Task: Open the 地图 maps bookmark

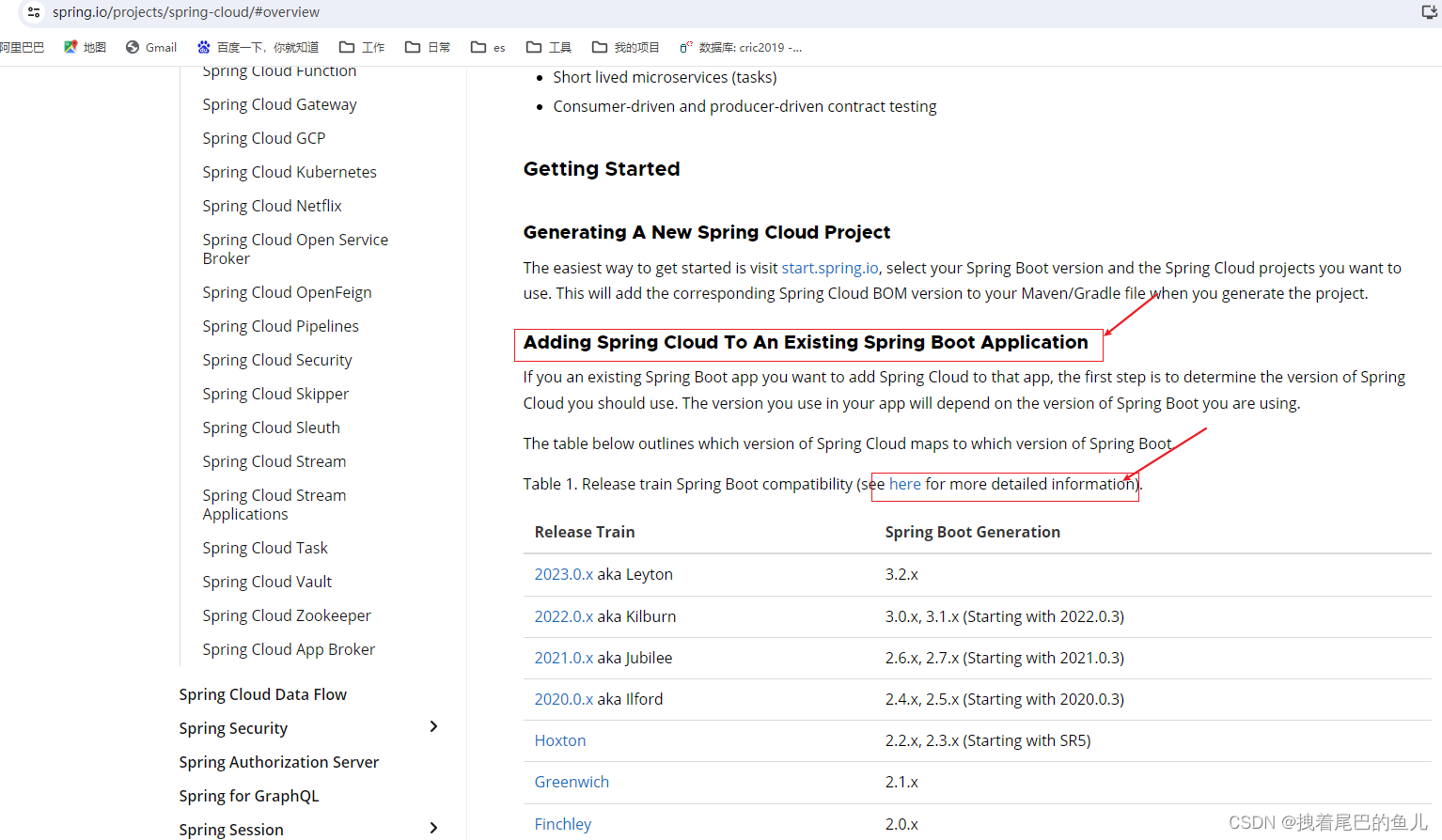Action: click(x=85, y=47)
